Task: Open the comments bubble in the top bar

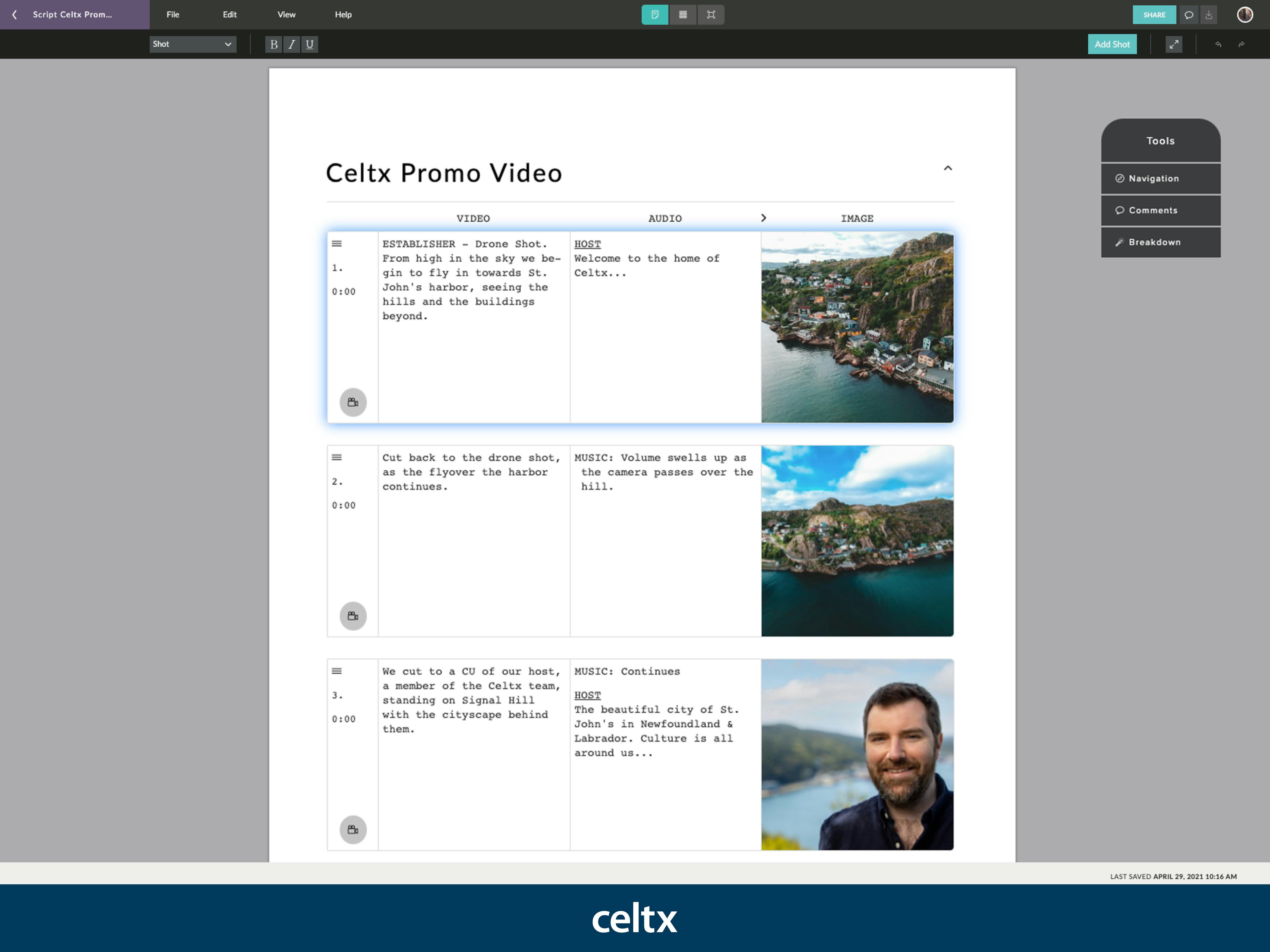Action: coord(1188,15)
